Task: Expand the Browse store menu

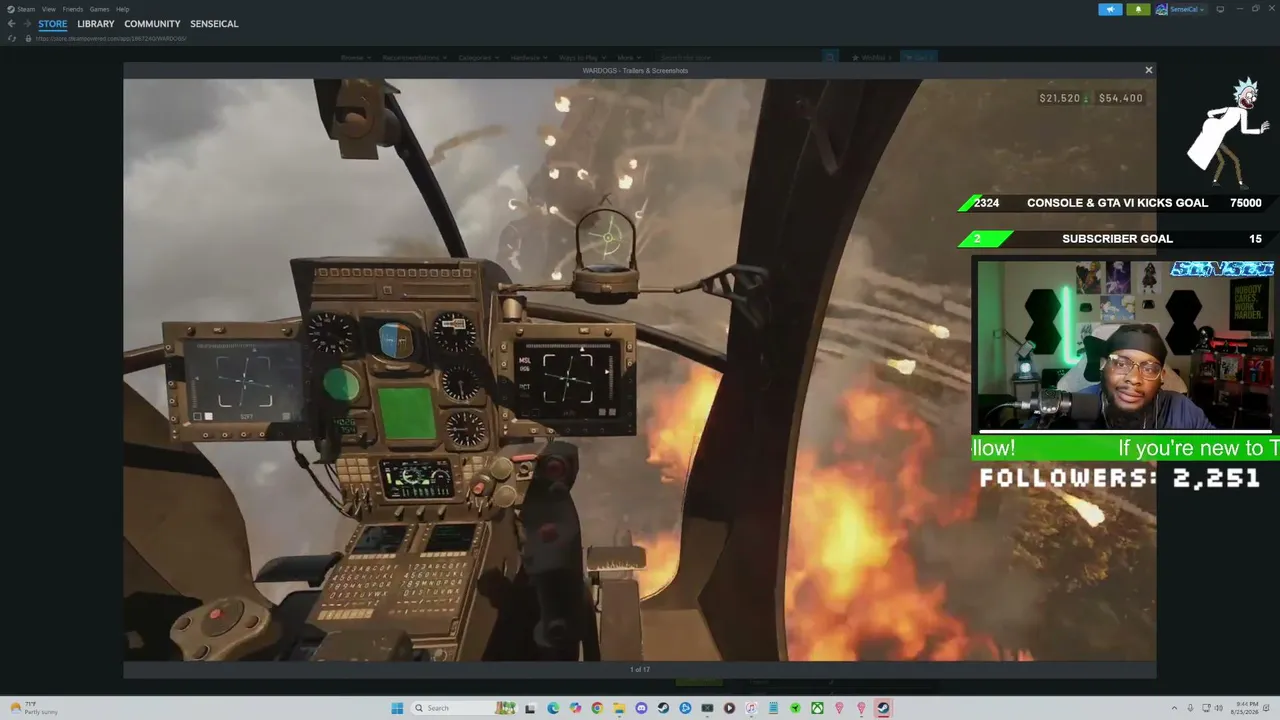Action: pos(355,58)
